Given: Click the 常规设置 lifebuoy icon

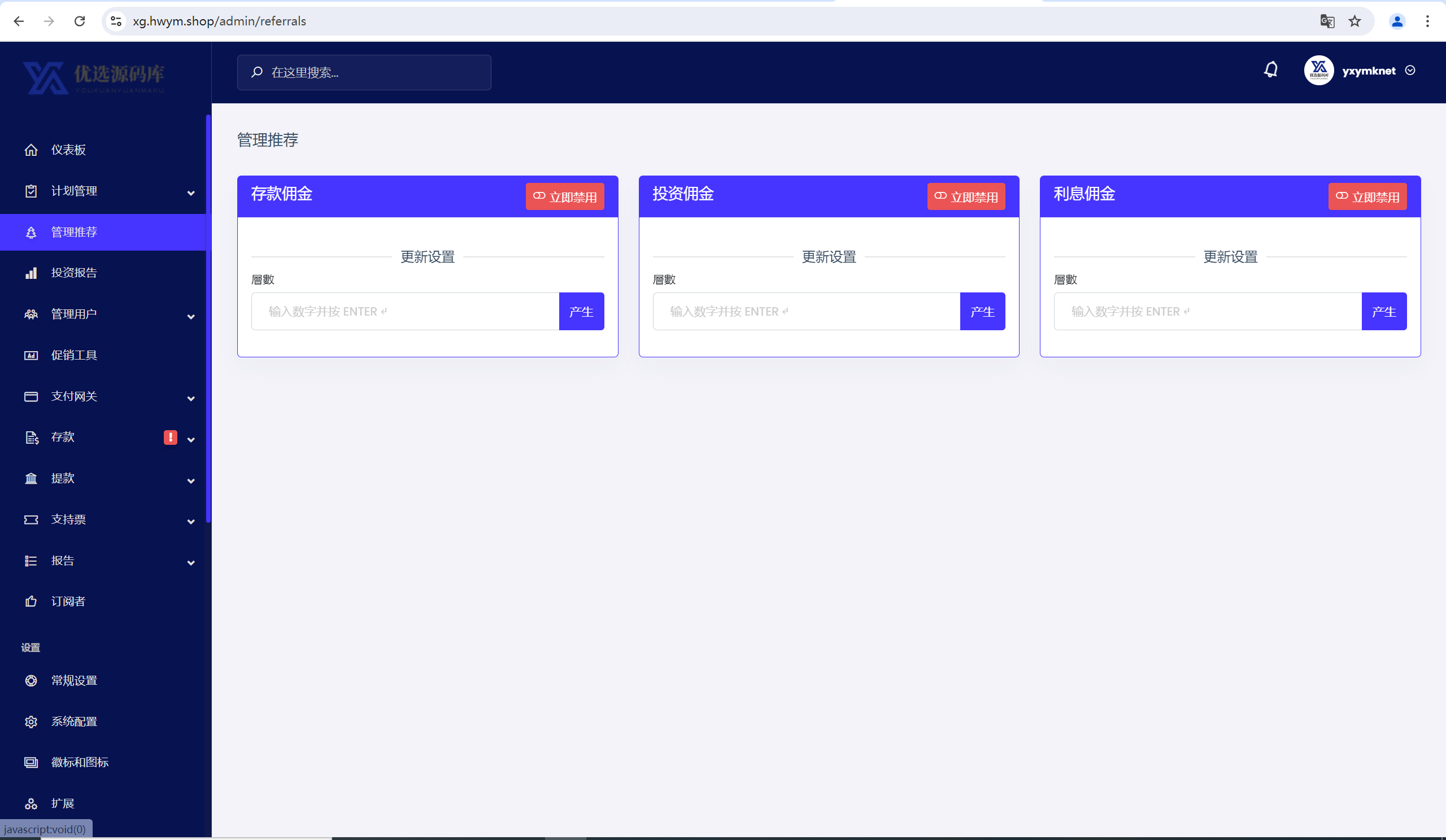Looking at the screenshot, I should point(31,681).
